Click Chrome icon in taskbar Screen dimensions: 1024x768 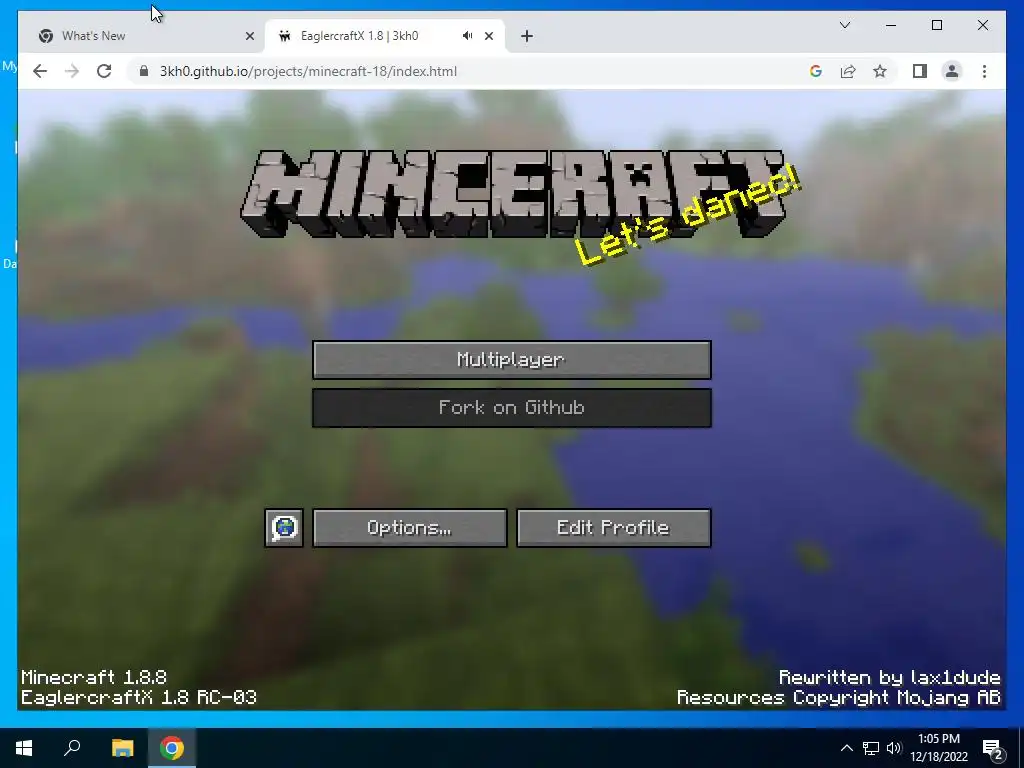tap(172, 748)
